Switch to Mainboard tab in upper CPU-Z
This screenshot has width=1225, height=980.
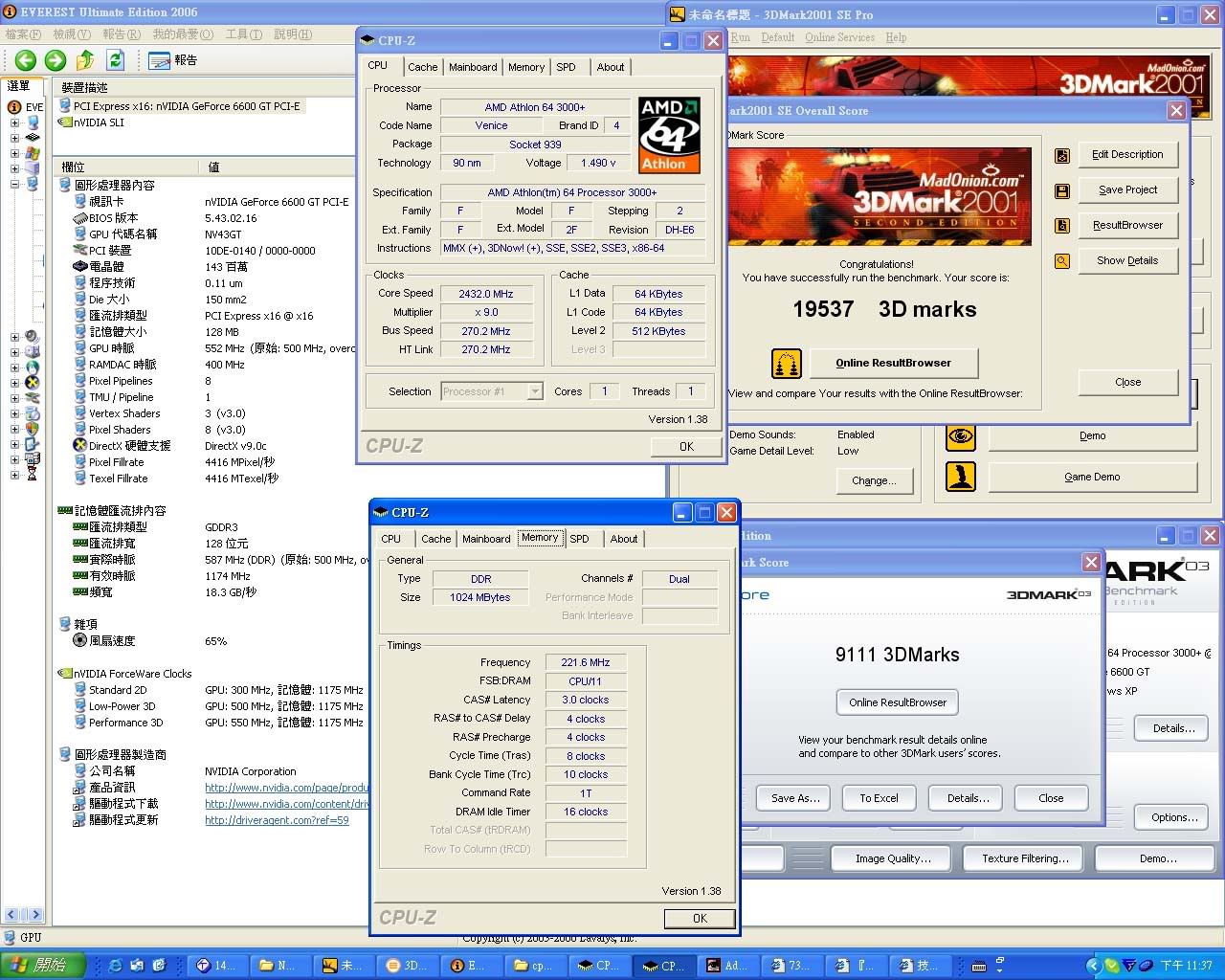click(473, 67)
